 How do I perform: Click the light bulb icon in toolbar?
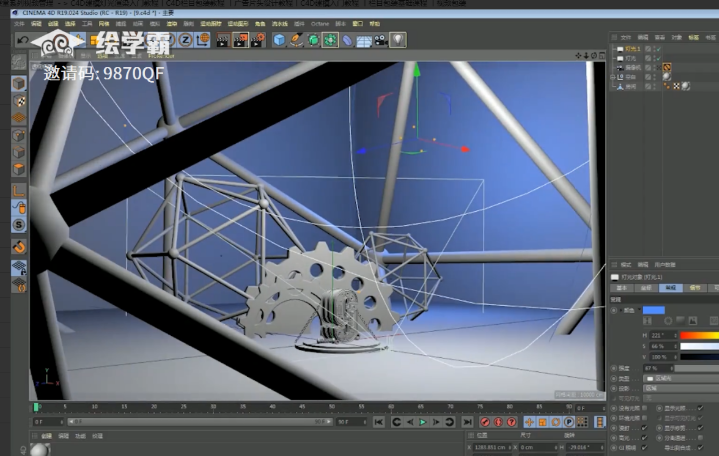398,40
